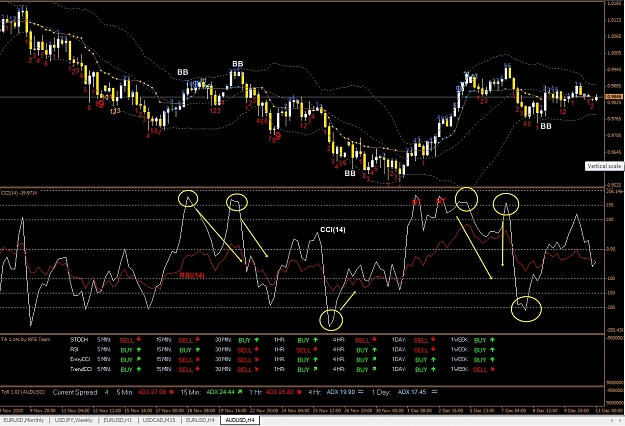This screenshot has height=426, width=625.
Task: Open the USDCAD,M15 chart tab
Action: point(159,420)
